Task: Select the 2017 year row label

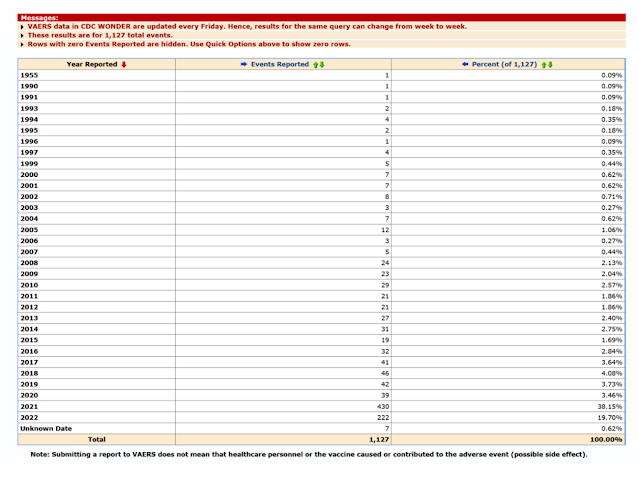Action: point(29,362)
